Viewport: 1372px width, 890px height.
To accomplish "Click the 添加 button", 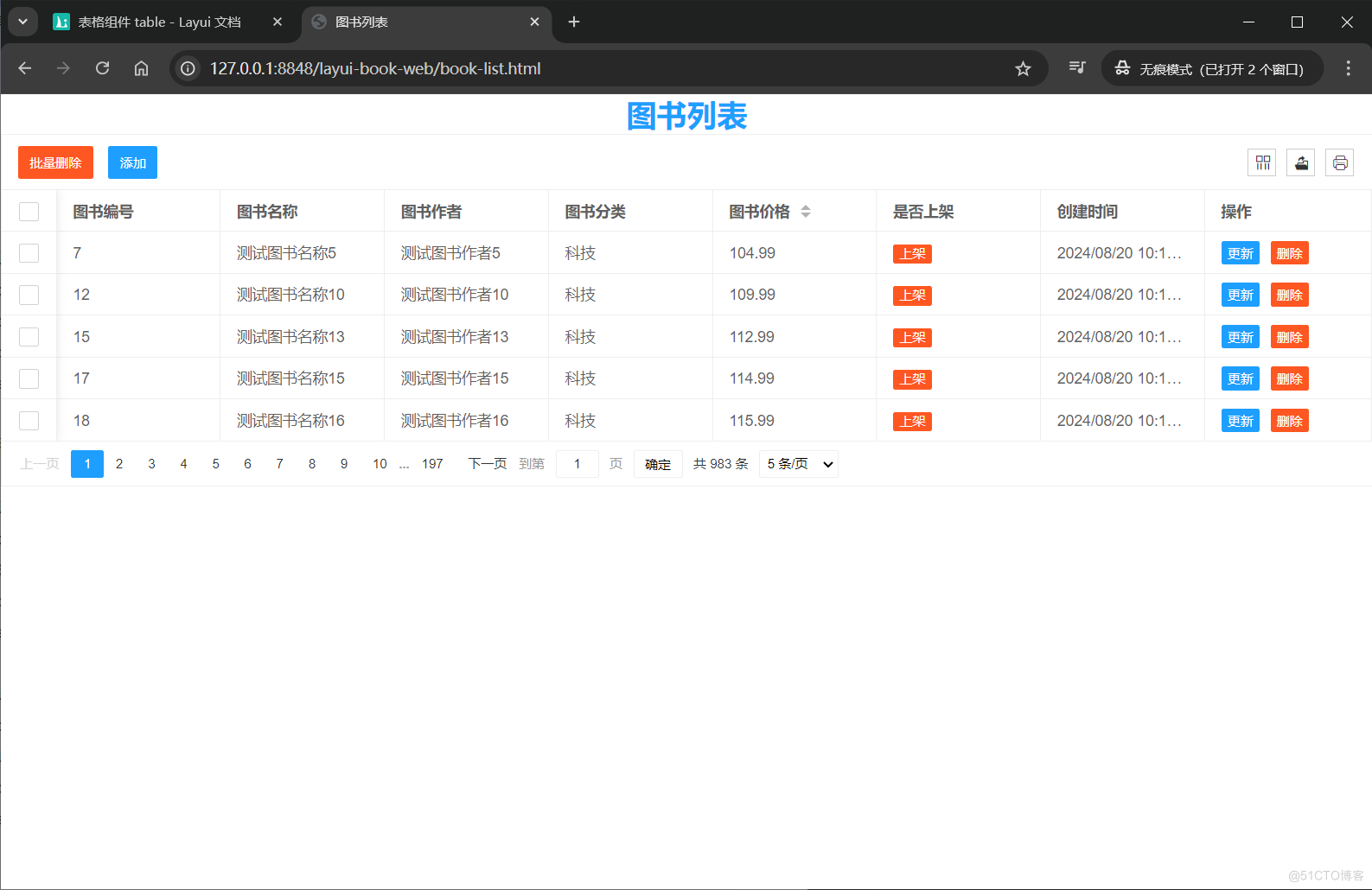I will (x=132, y=162).
